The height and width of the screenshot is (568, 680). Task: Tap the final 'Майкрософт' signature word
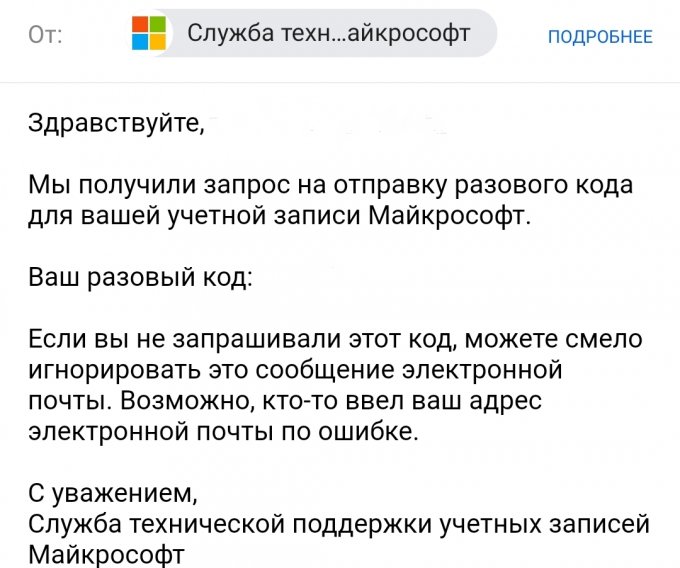pyautogui.click(x=108, y=553)
